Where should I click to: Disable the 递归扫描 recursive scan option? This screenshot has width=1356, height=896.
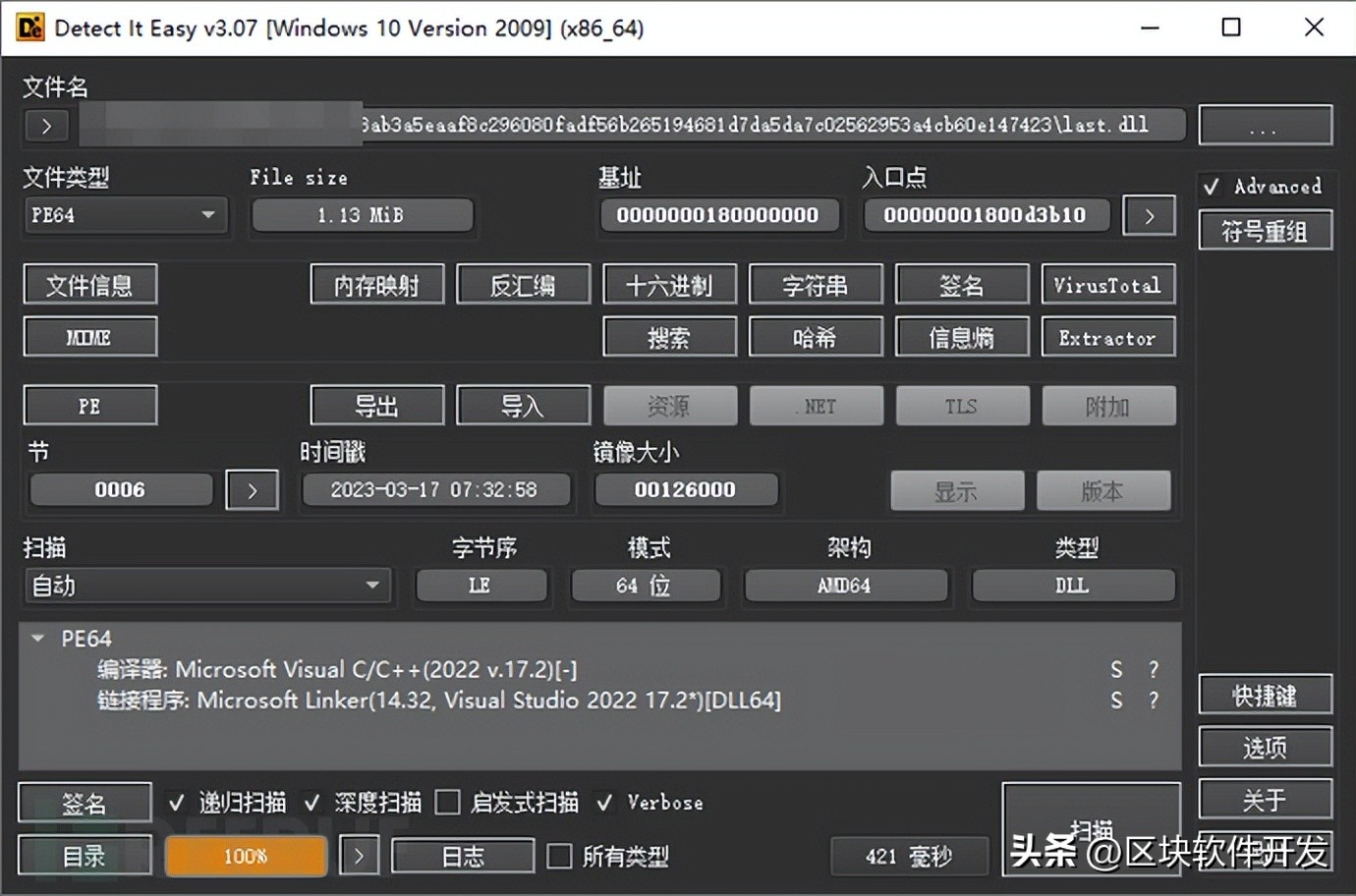click(176, 802)
